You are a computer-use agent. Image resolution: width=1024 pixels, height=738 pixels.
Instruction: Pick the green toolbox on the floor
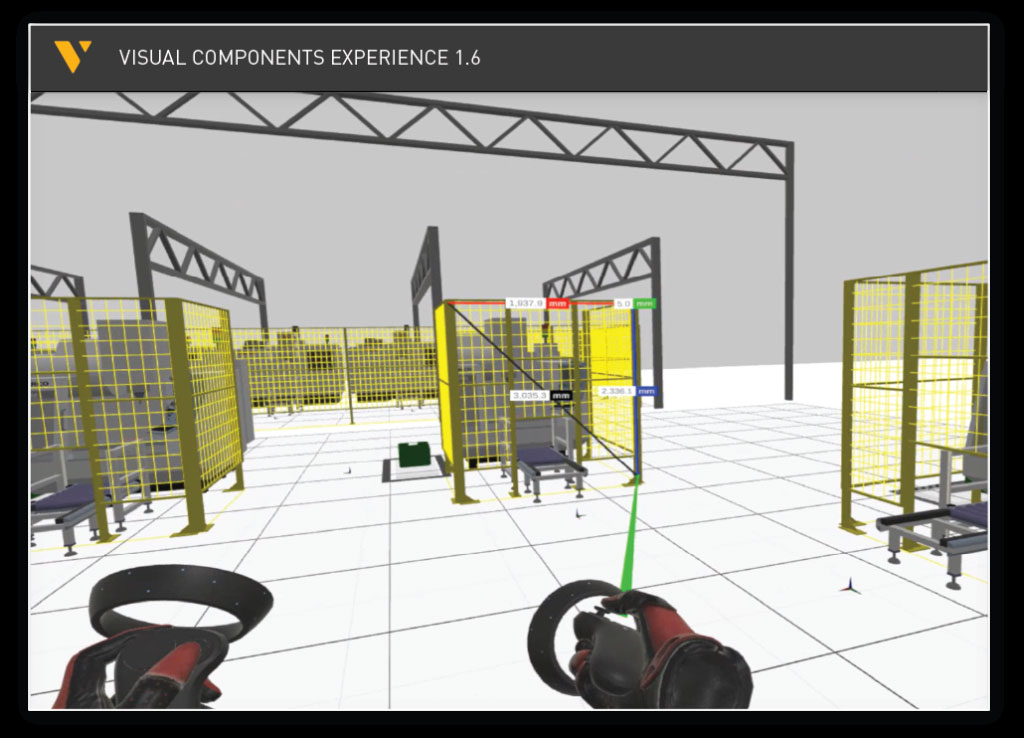point(415,455)
